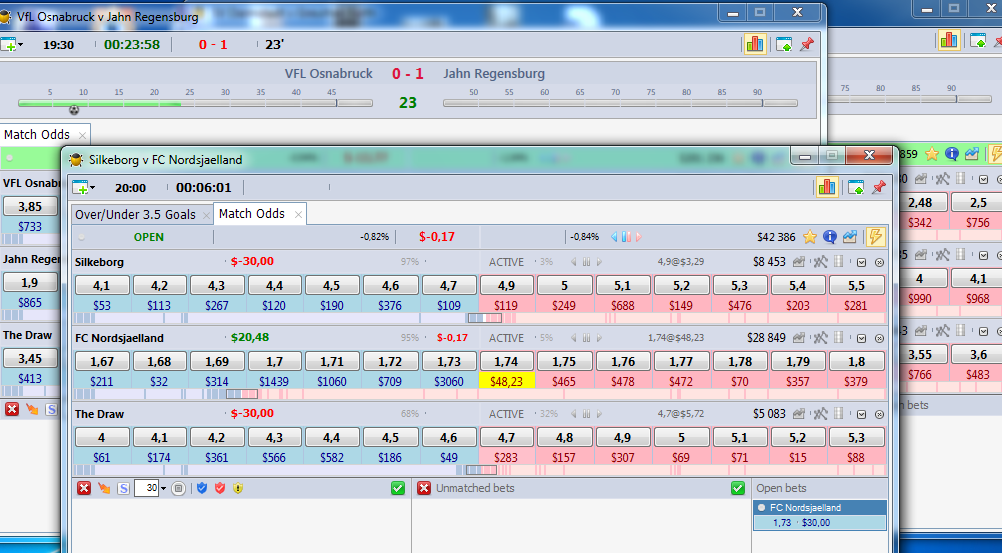
Task: Open market chart icon beside $42 386
Action: [x=849, y=237]
